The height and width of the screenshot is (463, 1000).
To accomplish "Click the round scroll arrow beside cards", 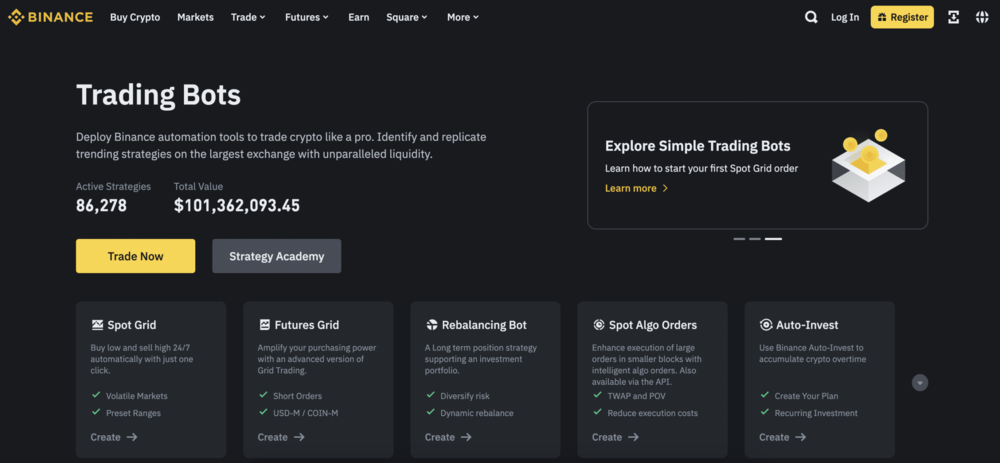I will [x=920, y=383].
